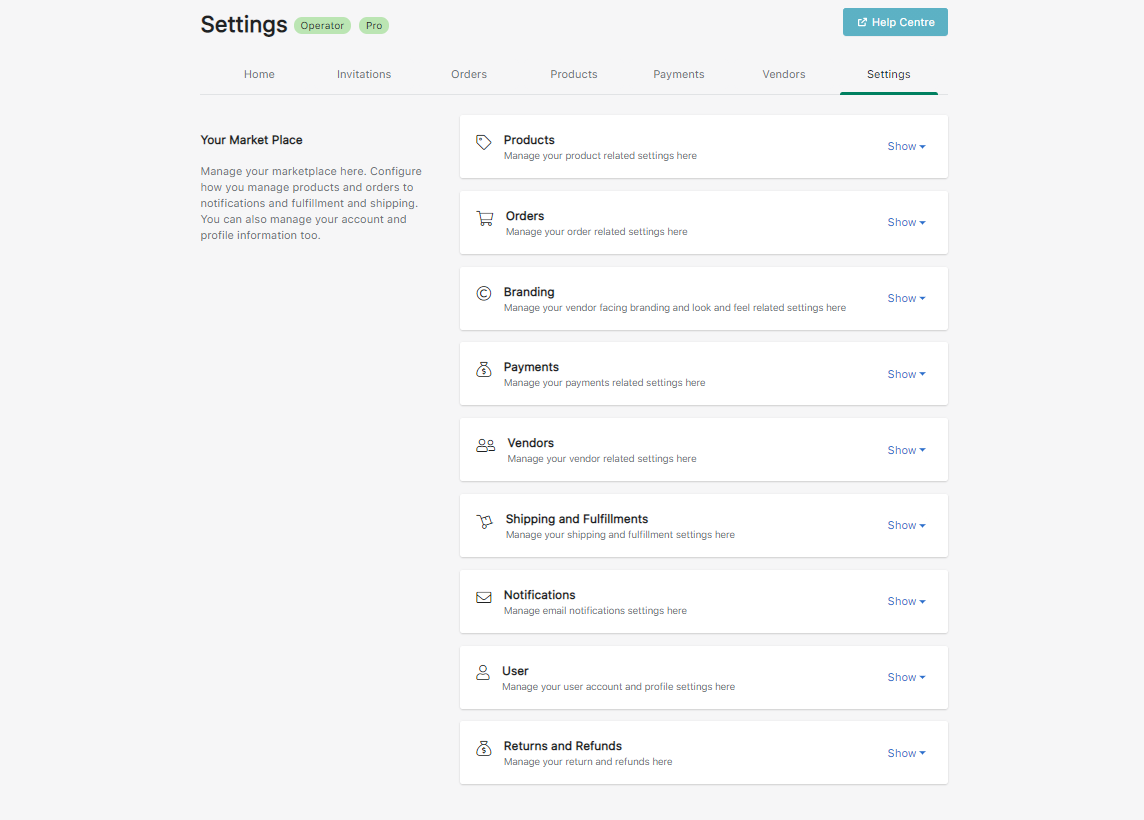Expand the Returns and Refunds section
This screenshot has height=820, width=1144.
click(906, 753)
